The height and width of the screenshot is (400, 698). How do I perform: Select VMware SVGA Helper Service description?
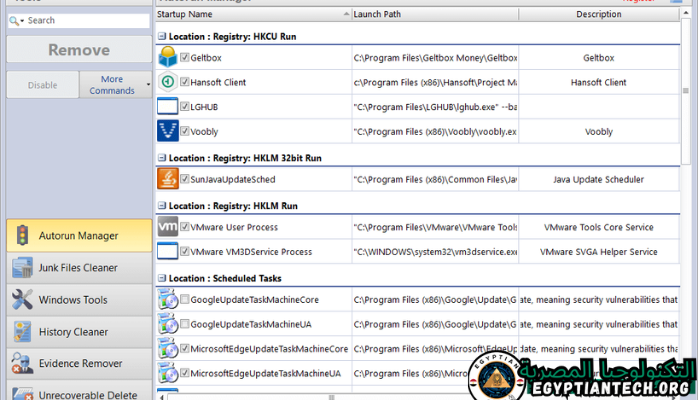pyautogui.click(x=599, y=251)
